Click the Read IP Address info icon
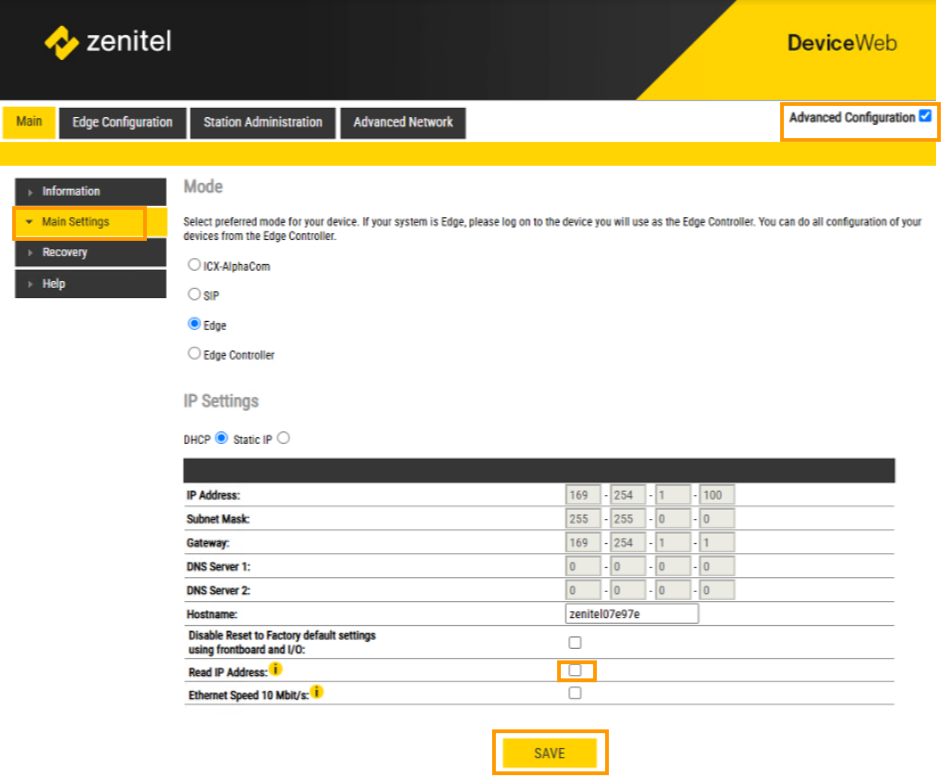Viewport: 941px width, 776px height. click(275, 669)
